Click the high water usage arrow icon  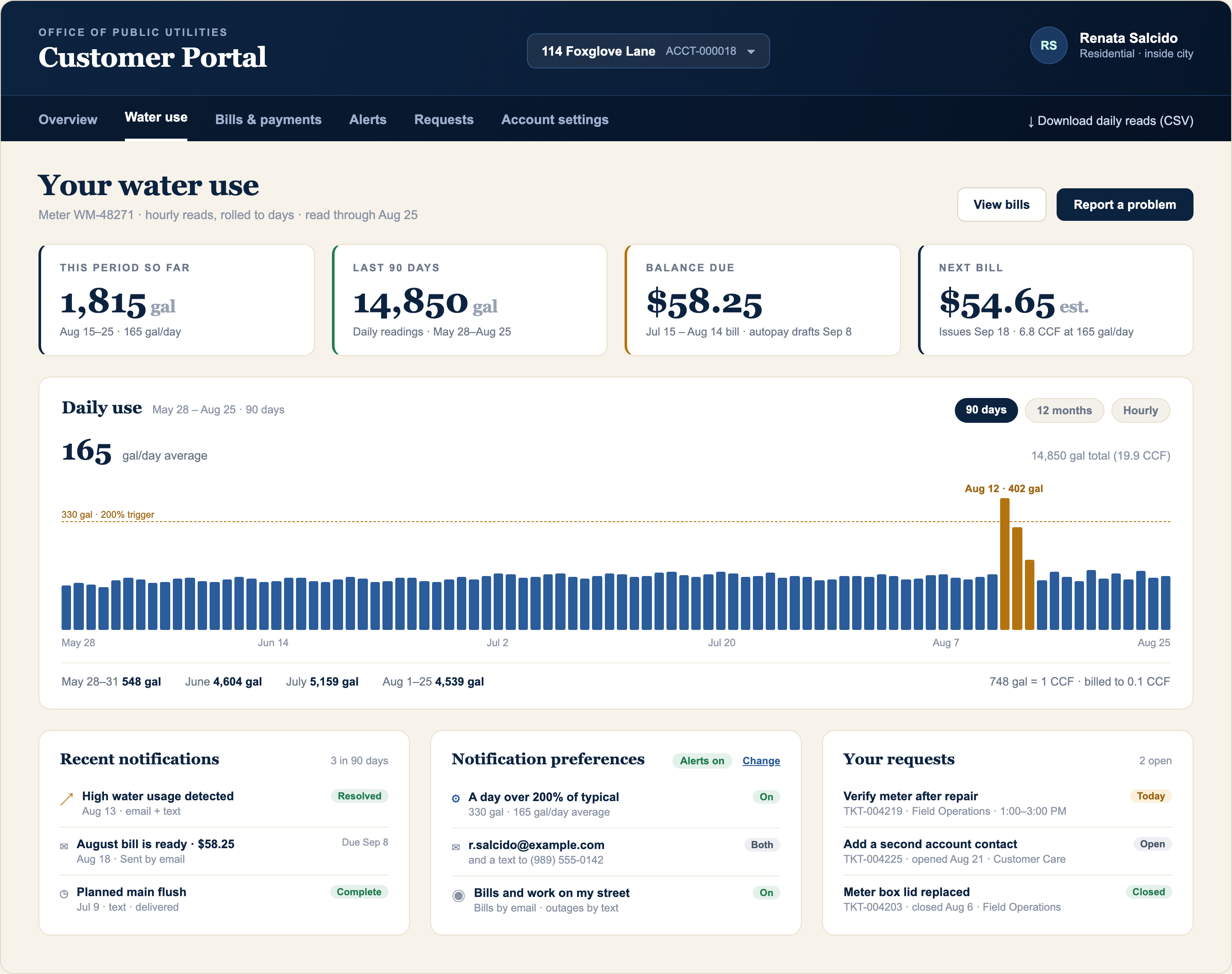[67, 799]
